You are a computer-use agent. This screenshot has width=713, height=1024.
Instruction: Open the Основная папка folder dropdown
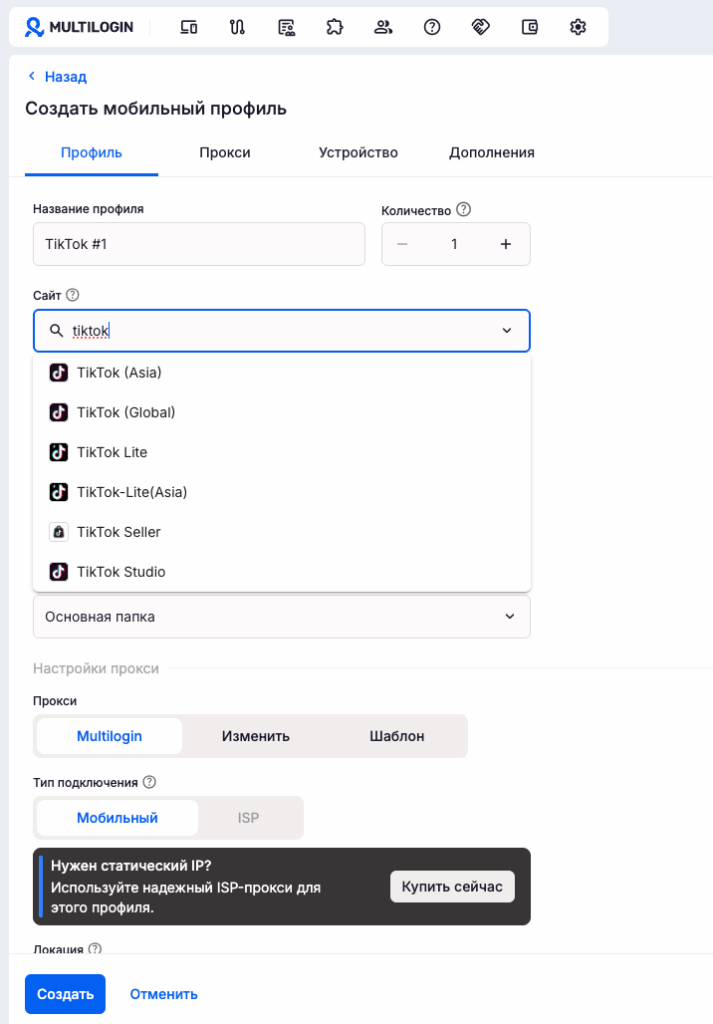point(281,616)
